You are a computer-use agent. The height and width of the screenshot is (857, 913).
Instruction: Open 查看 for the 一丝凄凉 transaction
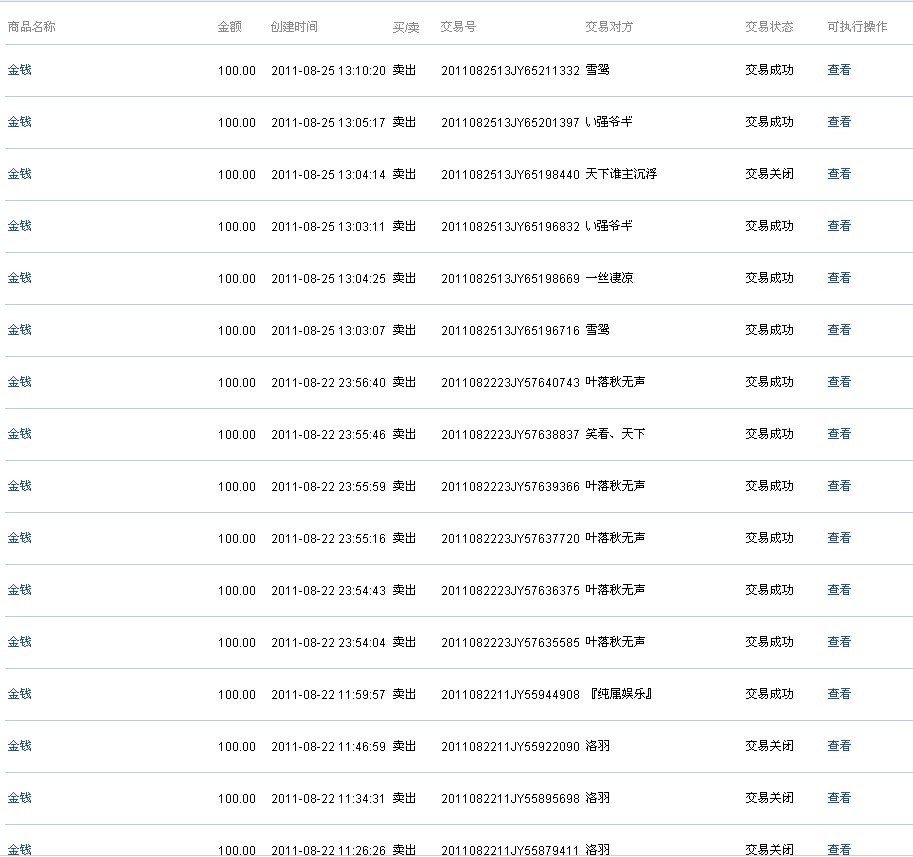pos(838,278)
